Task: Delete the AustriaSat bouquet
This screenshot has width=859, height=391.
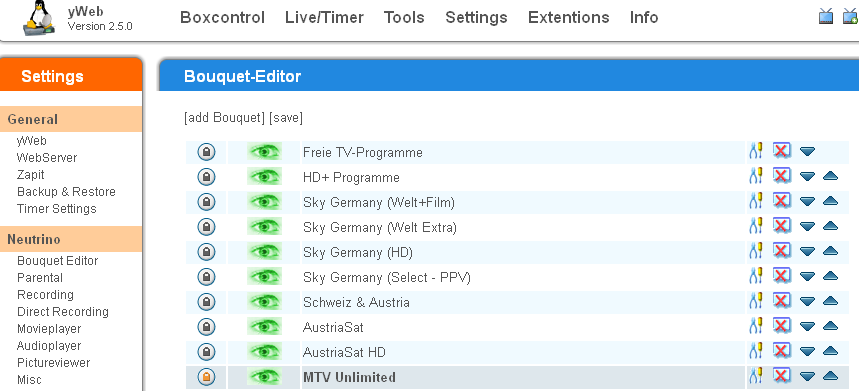Action: (782, 326)
